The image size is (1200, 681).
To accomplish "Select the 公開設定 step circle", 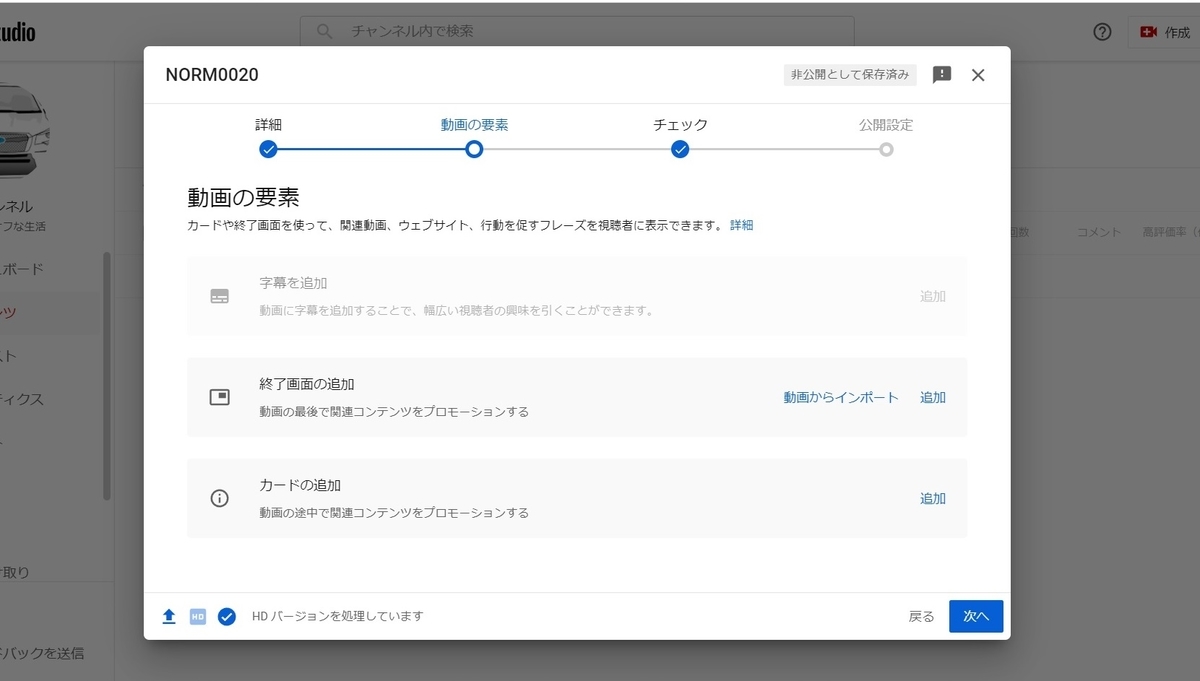I will (886, 149).
